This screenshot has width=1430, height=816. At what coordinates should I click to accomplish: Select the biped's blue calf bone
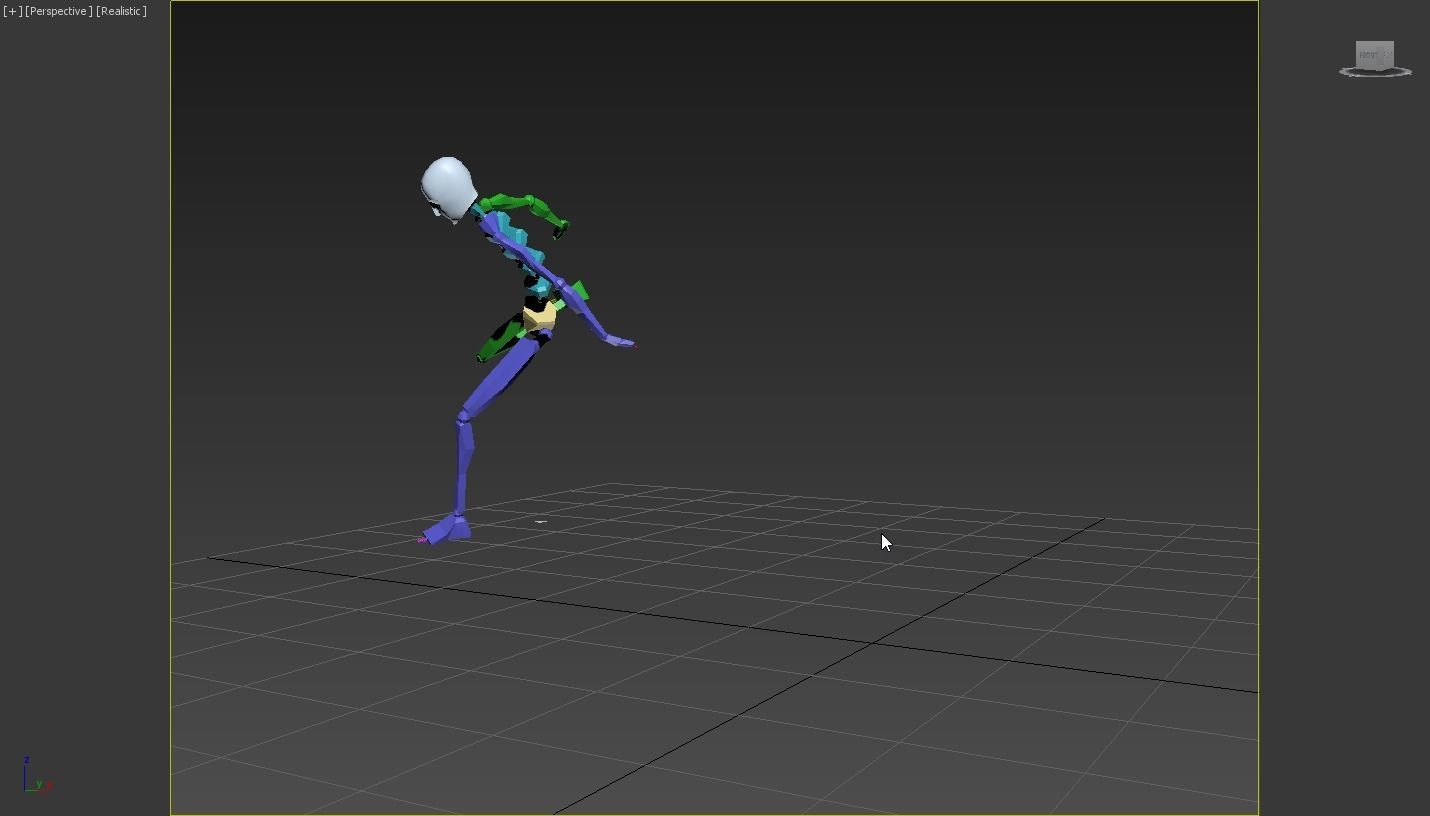[x=463, y=465]
